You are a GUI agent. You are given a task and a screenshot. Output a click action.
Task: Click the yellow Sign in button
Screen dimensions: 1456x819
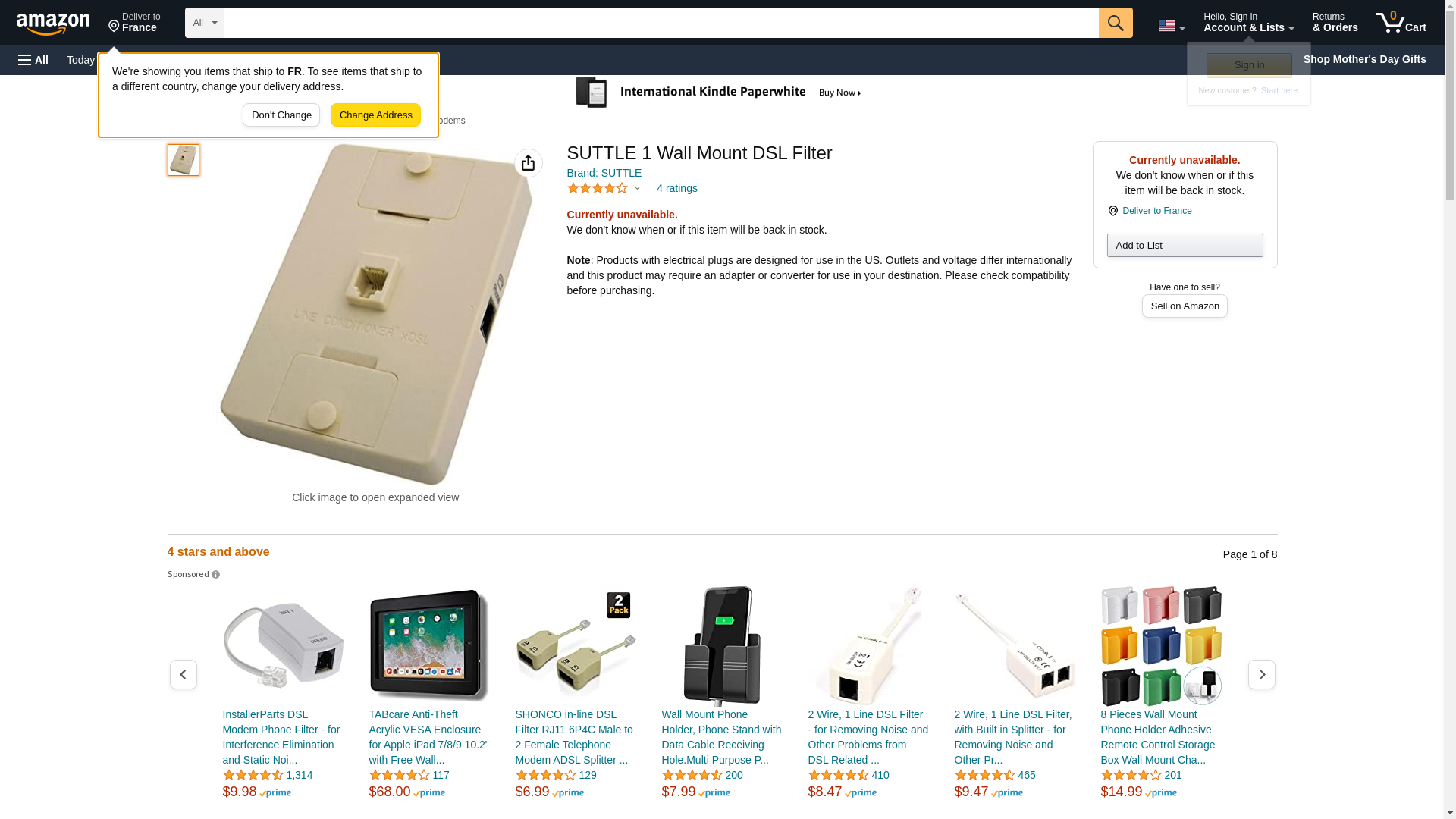pos(1249,65)
